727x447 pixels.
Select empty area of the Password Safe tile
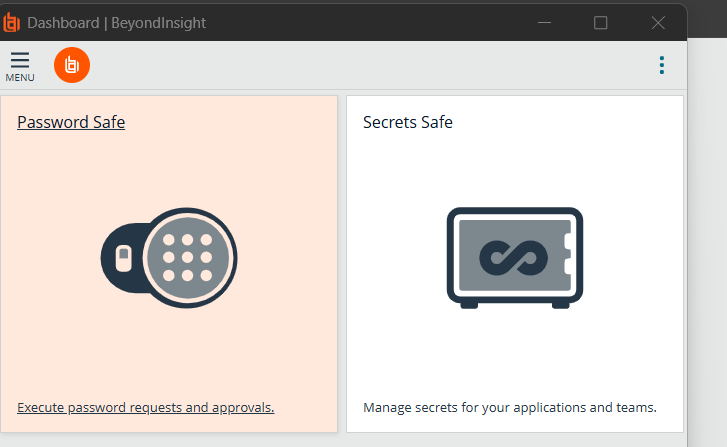[x=169, y=352]
